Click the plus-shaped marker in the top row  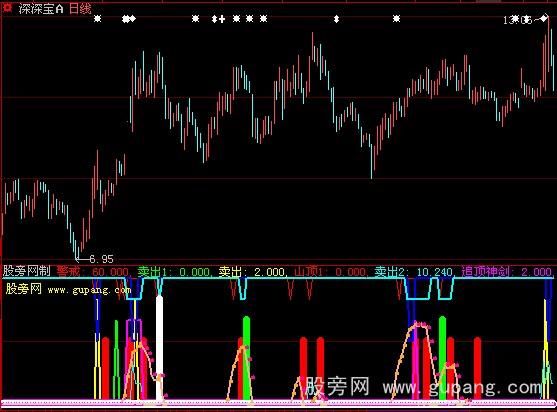click(x=222, y=19)
